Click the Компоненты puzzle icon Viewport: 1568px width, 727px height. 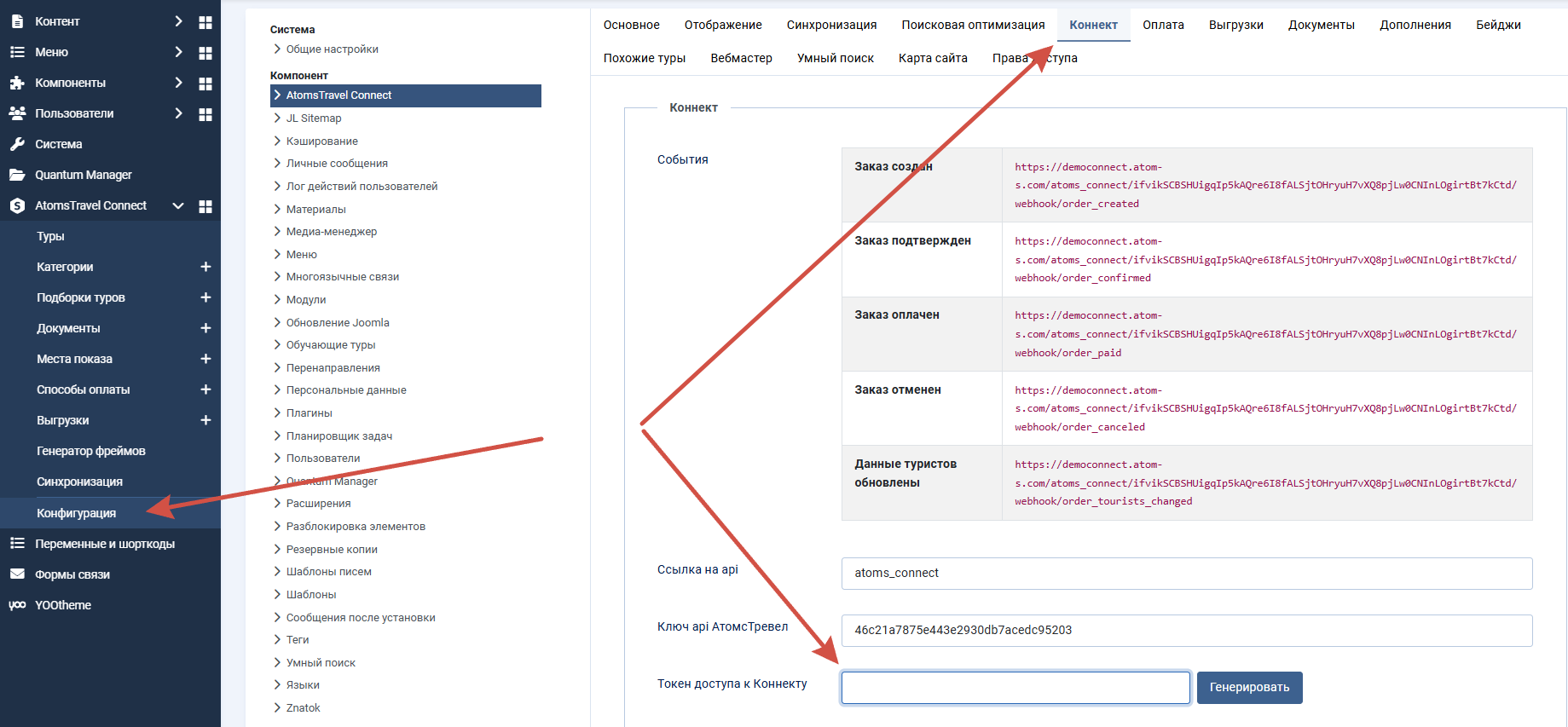[x=17, y=83]
